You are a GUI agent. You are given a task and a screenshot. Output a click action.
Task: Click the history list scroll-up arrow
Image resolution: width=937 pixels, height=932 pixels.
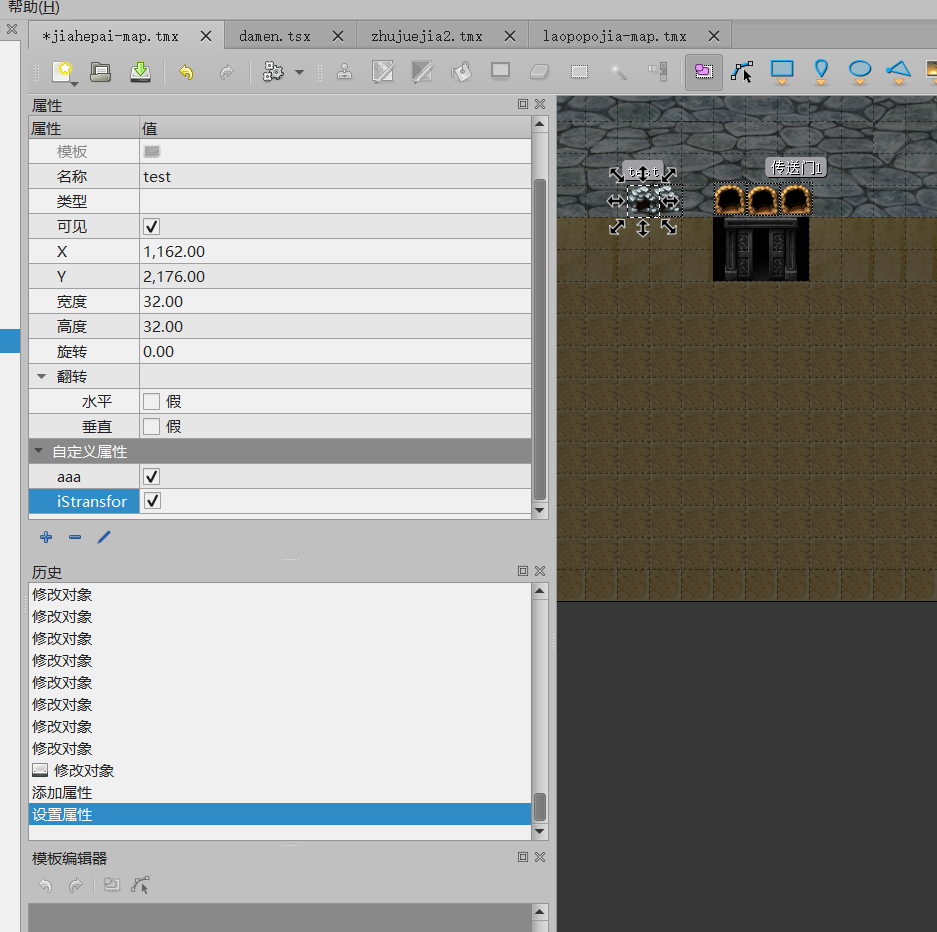point(540,591)
